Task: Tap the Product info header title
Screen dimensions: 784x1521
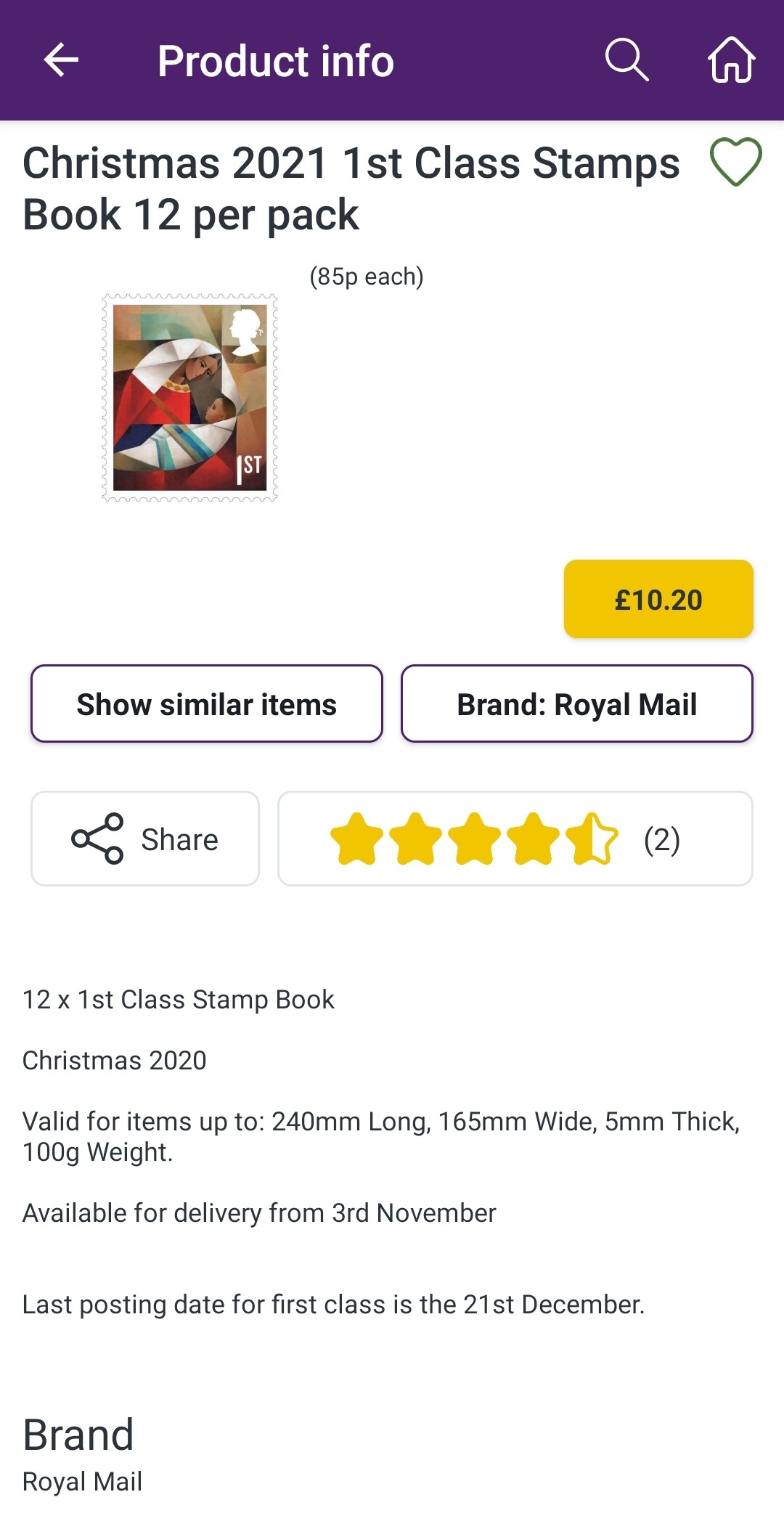Action: tap(276, 61)
